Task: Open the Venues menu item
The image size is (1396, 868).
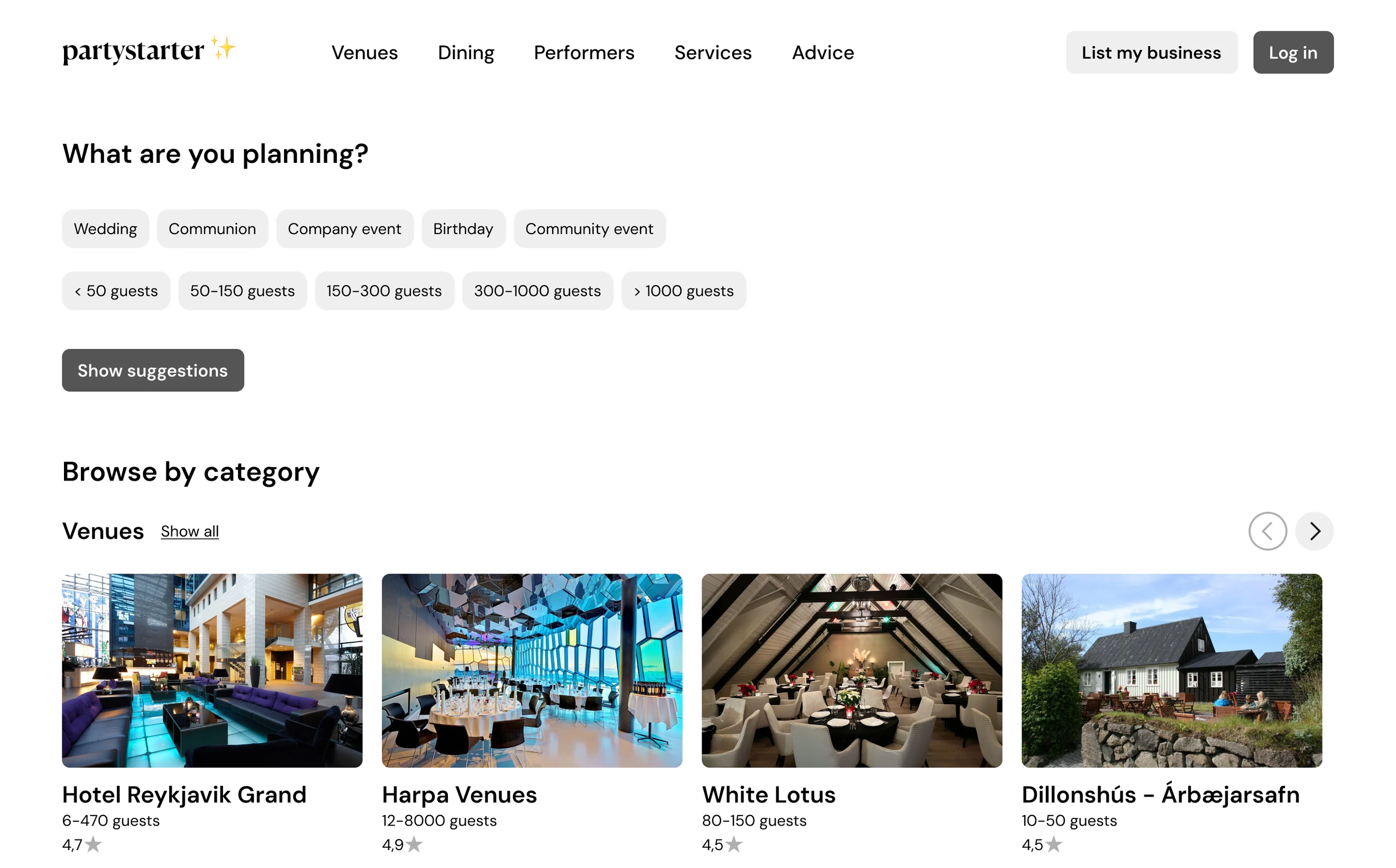Action: click(365, 52)
